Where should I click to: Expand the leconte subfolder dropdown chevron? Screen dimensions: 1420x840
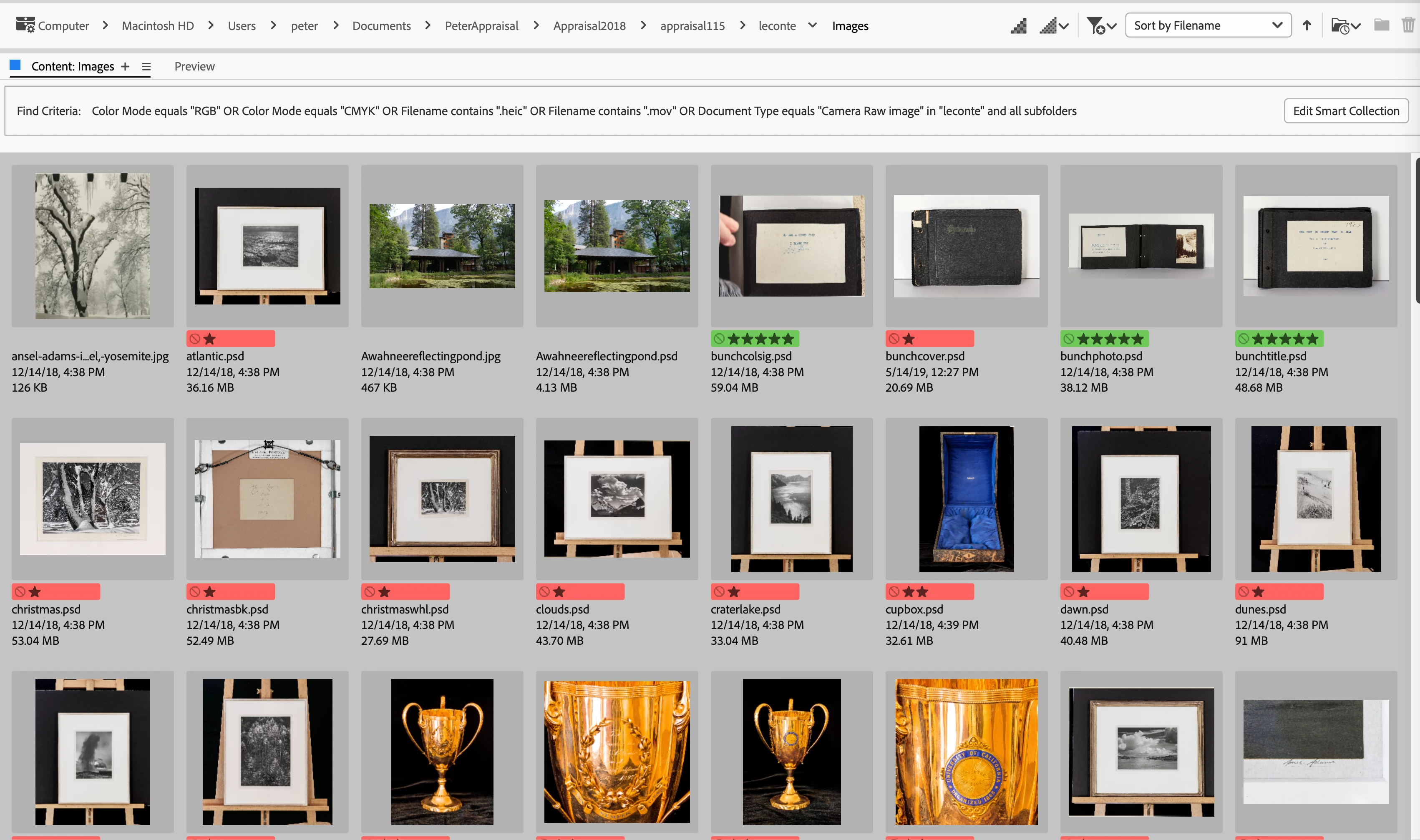(812, 25)
